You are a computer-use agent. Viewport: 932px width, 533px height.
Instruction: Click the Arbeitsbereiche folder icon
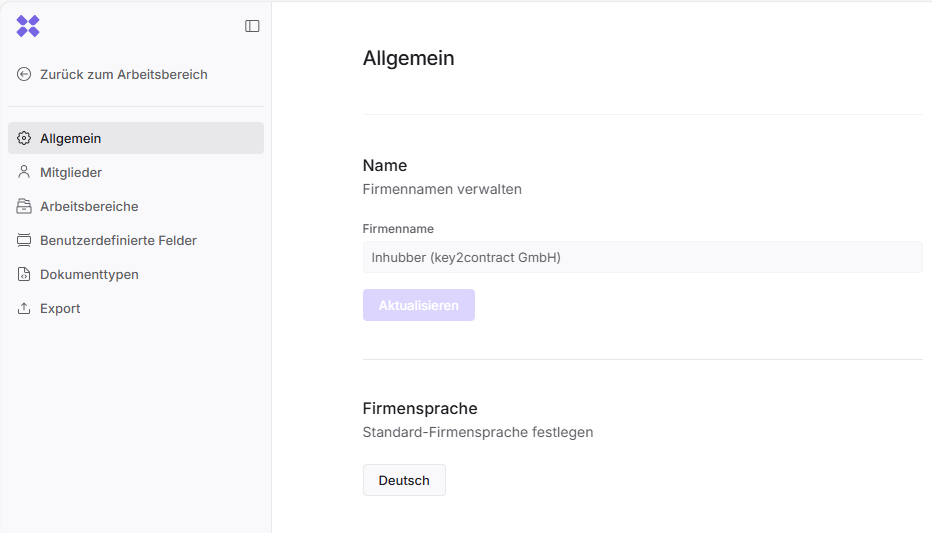(x=24, y=206)
